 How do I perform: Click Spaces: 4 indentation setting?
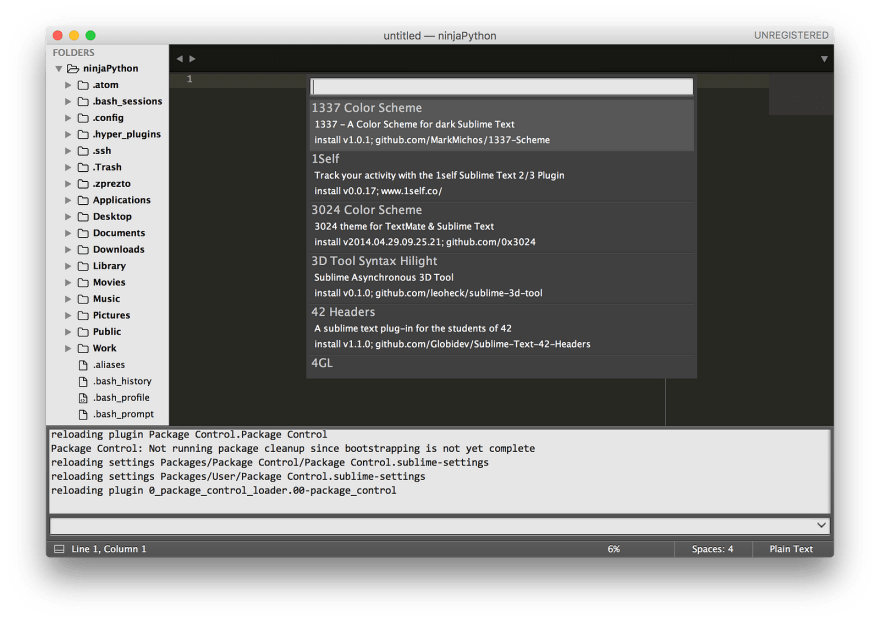712,549
